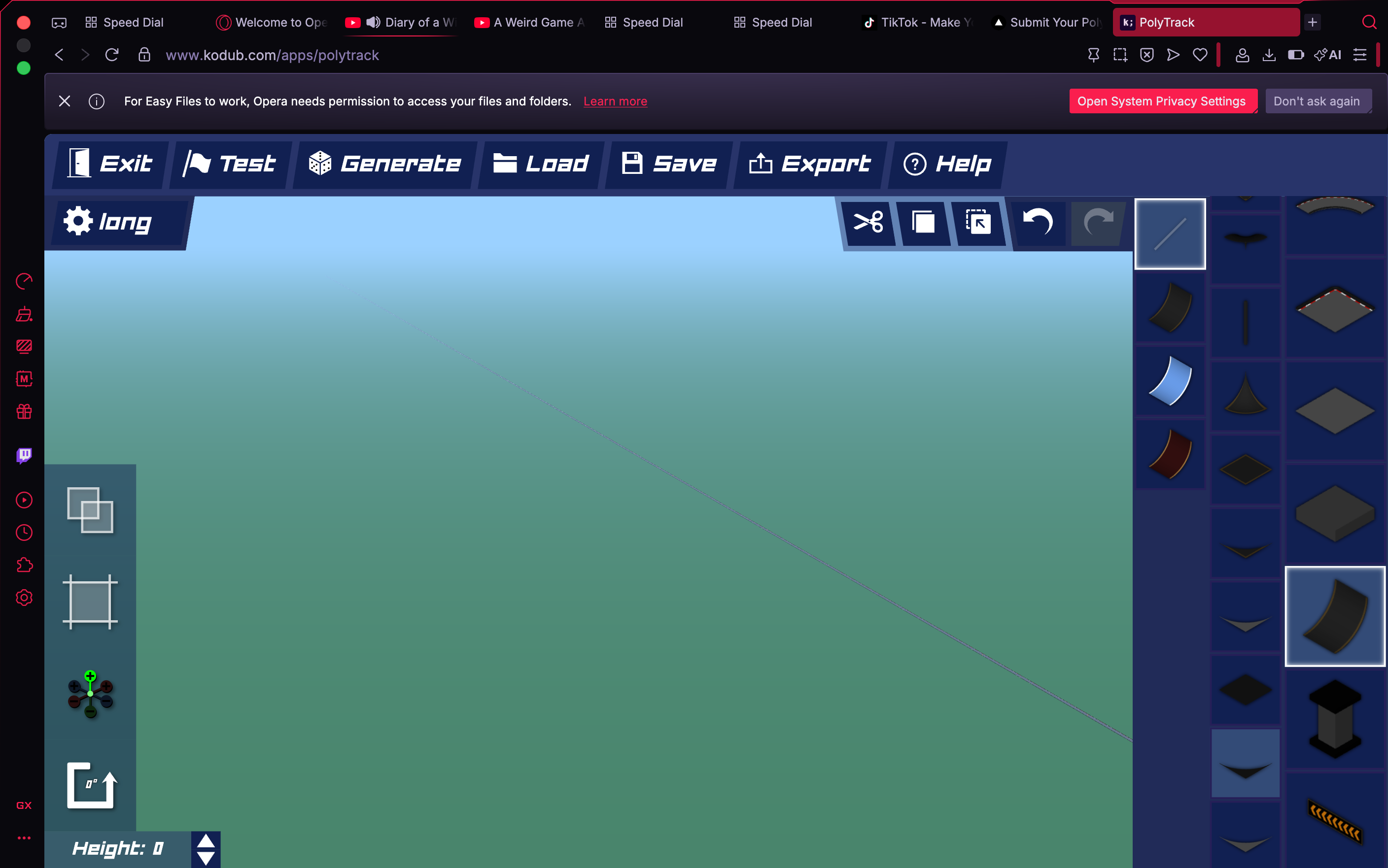Switch to Diary of a W YouTube tab

[401, 22]
